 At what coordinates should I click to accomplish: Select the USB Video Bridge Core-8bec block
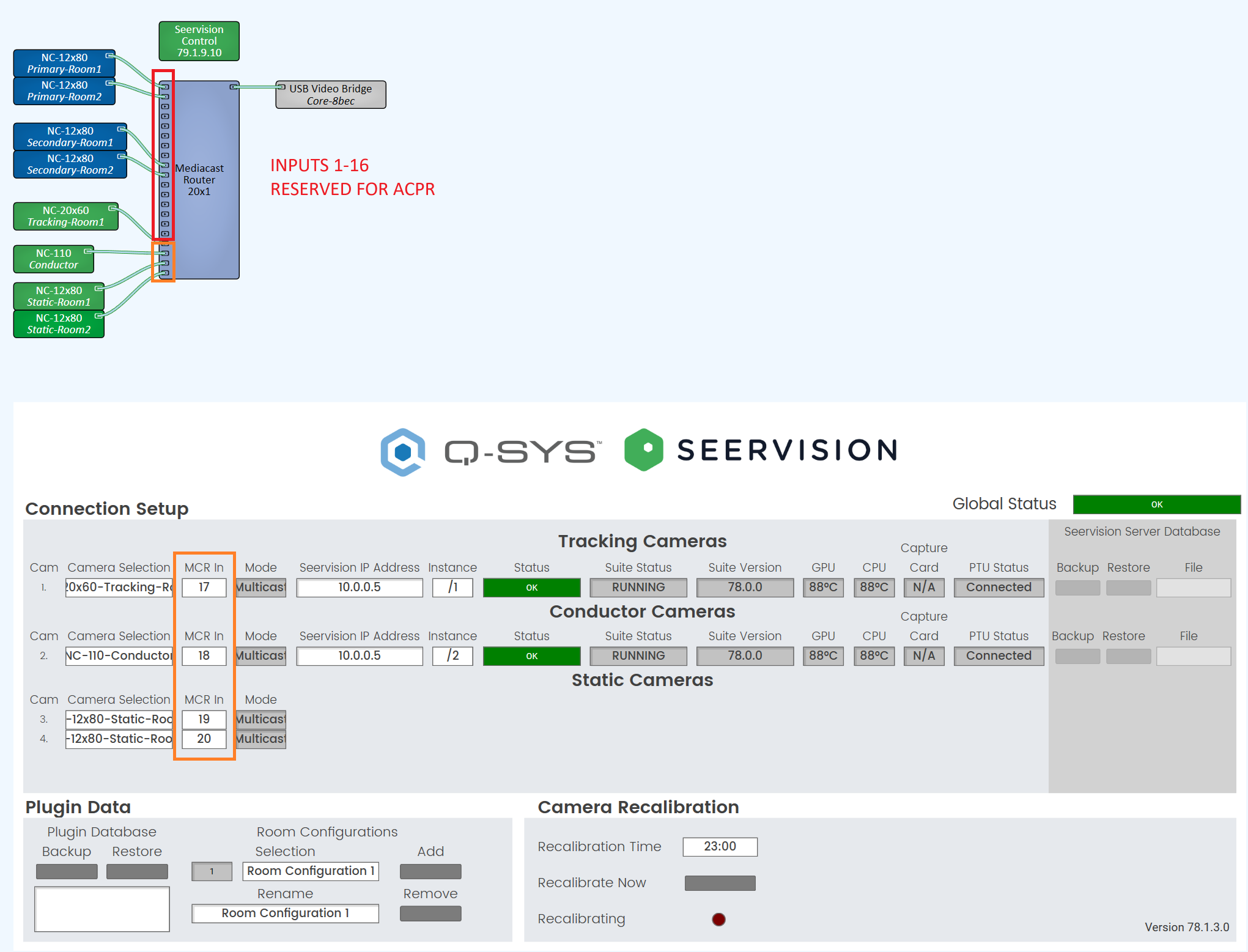[330, 95]
